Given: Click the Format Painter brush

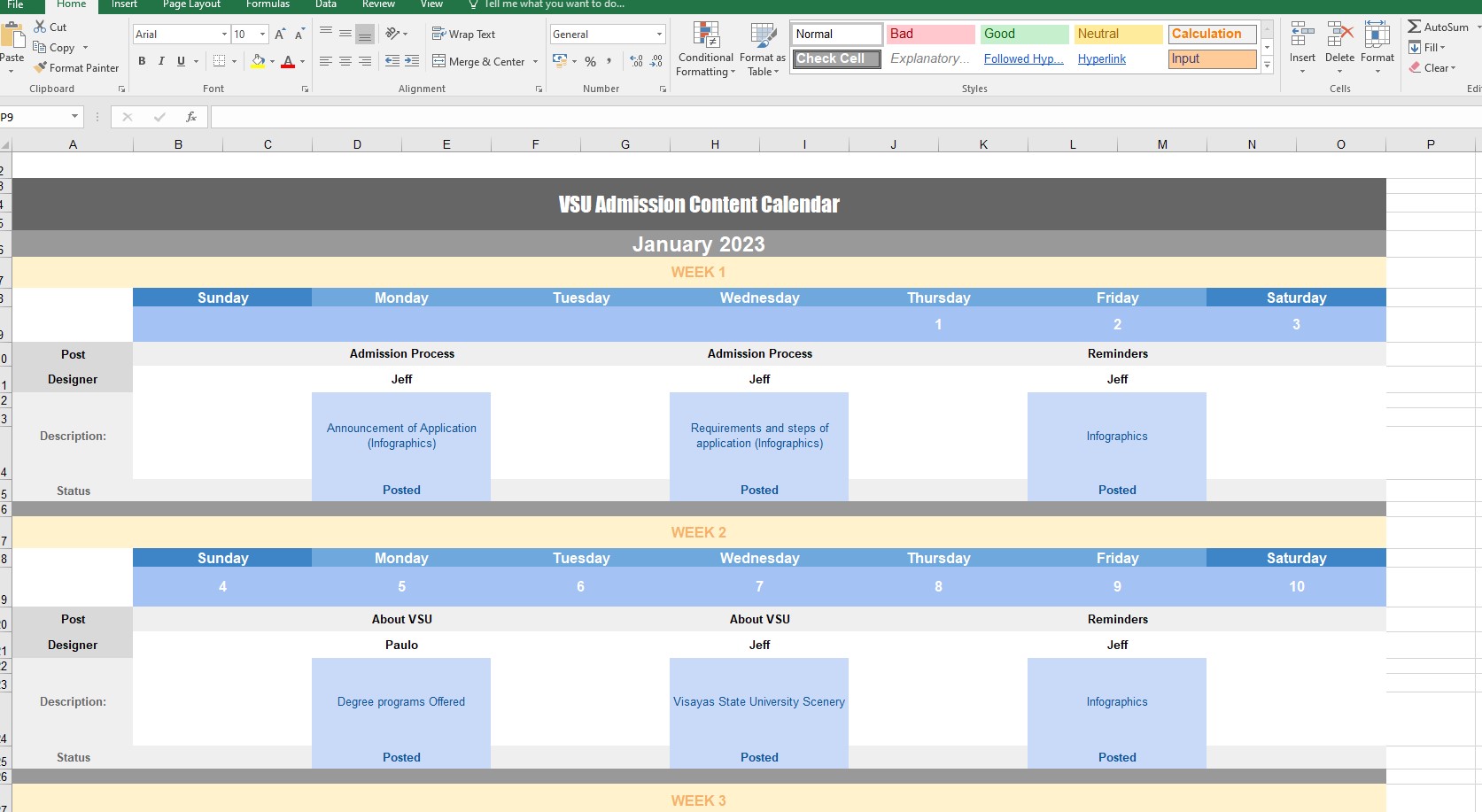Looking at the screenshot, I should tap(41, 67).
